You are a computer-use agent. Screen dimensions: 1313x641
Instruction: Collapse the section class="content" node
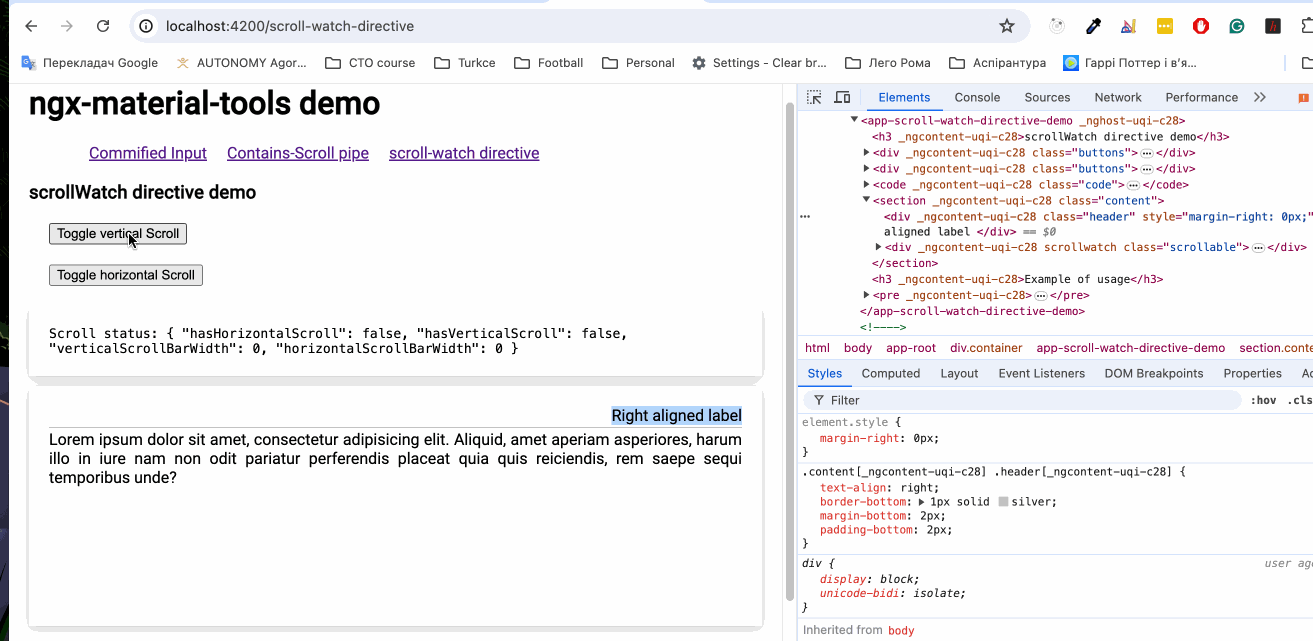coord(866,200)
